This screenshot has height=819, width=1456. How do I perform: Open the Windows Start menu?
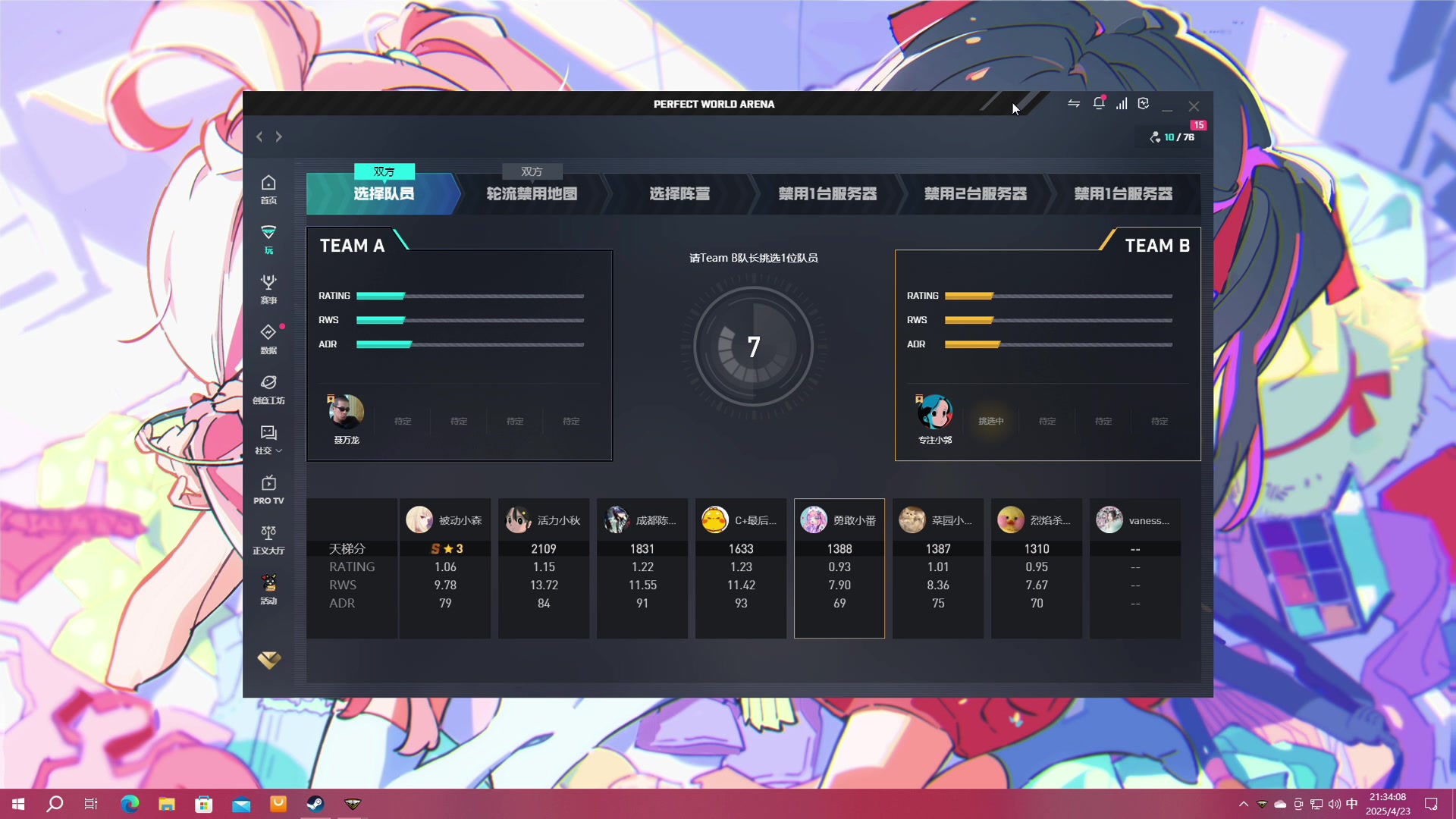pyautogui.click(x=18, y=804)
